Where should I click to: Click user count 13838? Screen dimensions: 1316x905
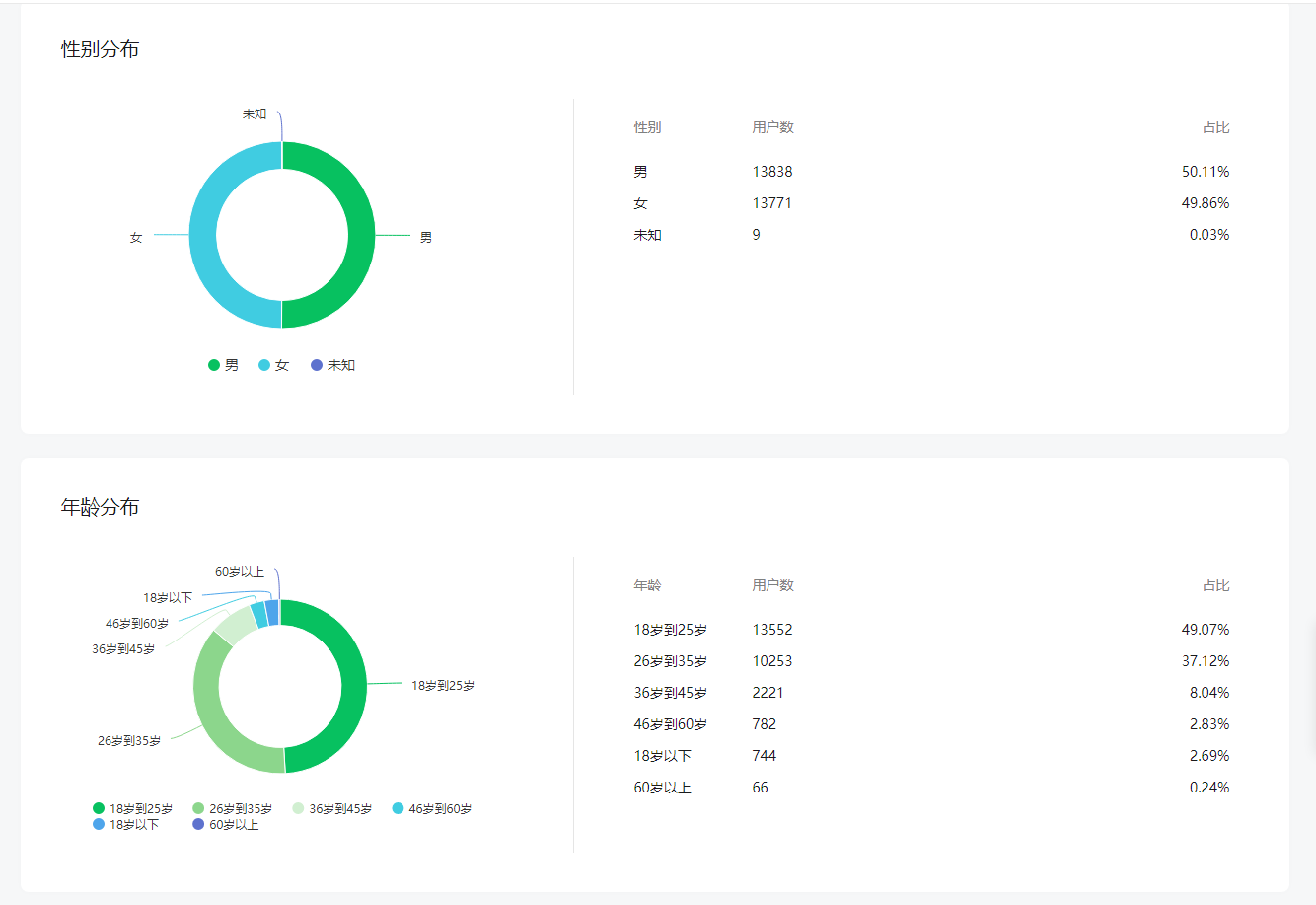(772, 172)
